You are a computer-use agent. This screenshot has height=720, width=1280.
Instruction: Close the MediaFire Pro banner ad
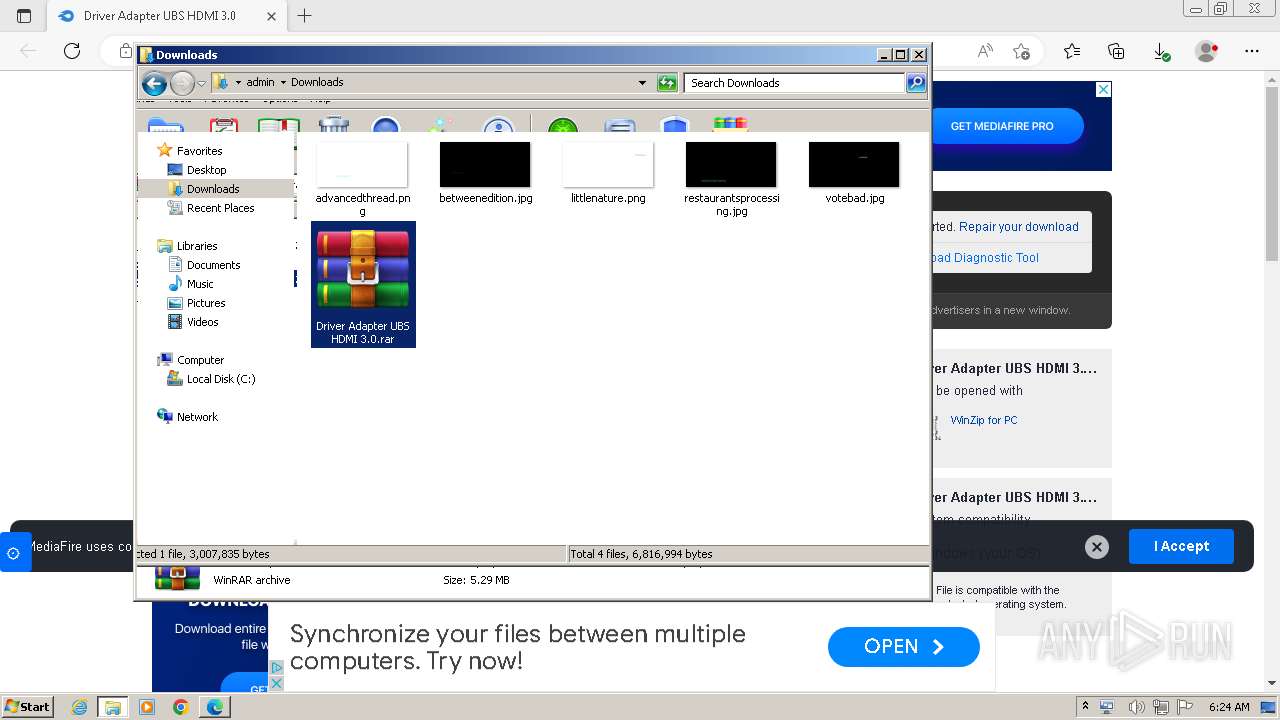(1104, 89)
